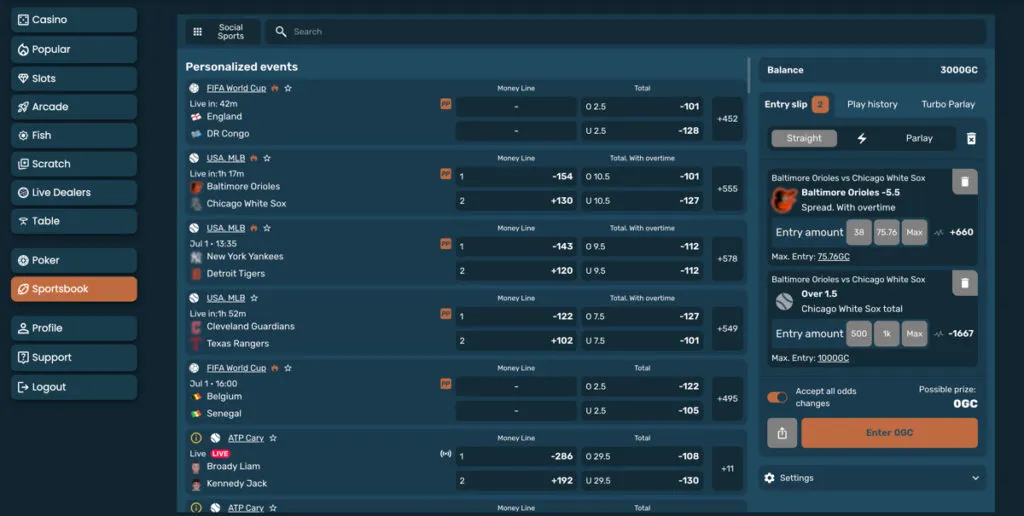
Task: Open the Max. Entry 75.76GC link
Action: pos(833,257)
